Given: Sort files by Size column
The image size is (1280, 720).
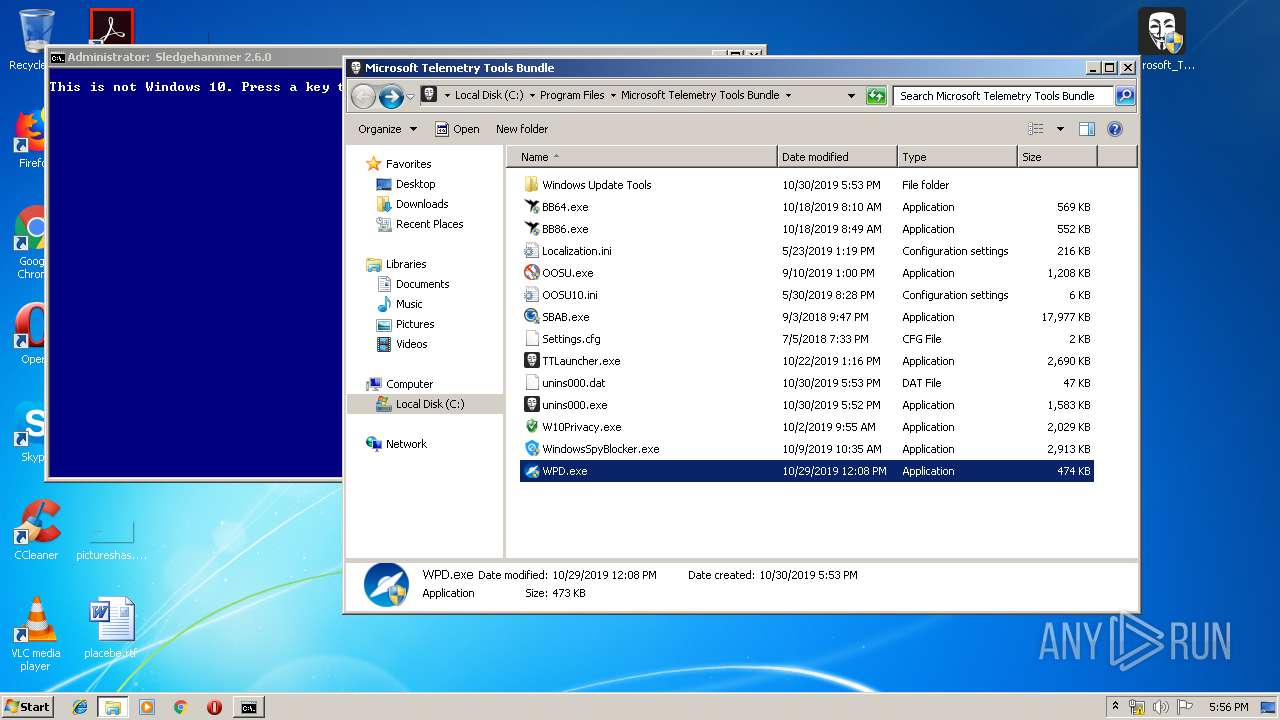Looking at the screenshot, I should tap(1057, 157).
